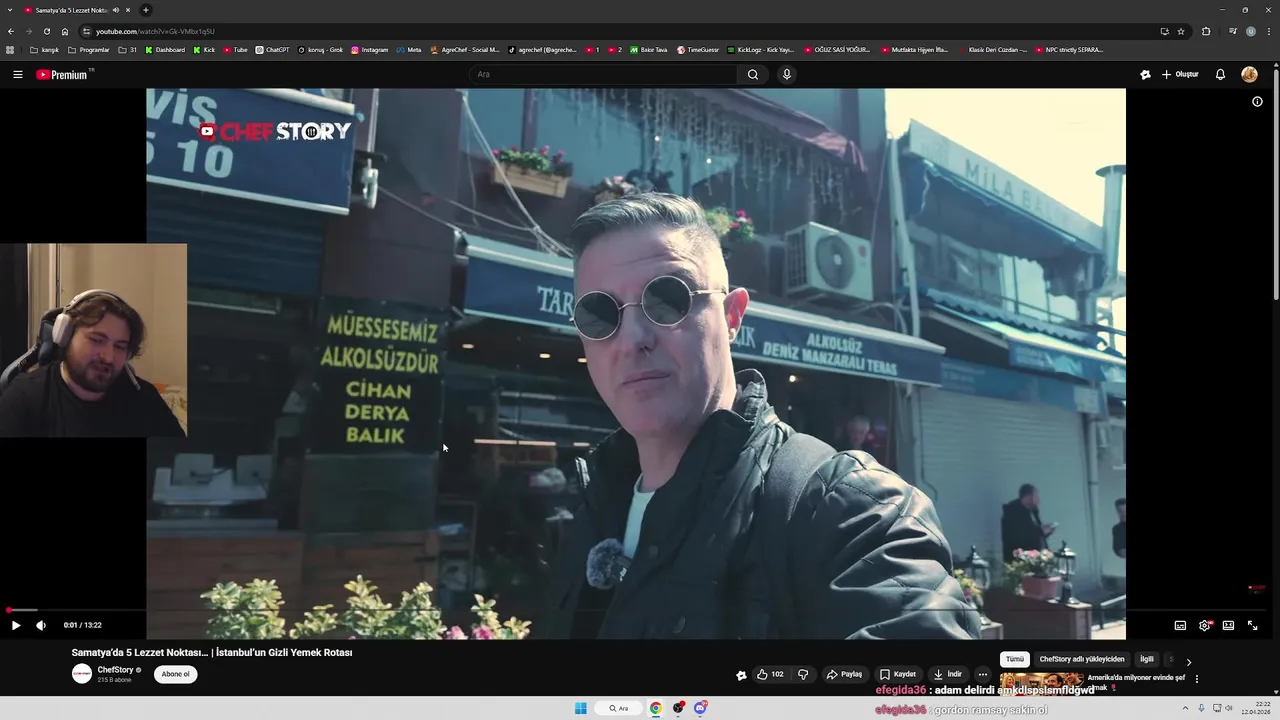Open the tab search dropdown
The height and width of the screenshot is (720, 1280).
pyautogui.click(x=9, y=10)
